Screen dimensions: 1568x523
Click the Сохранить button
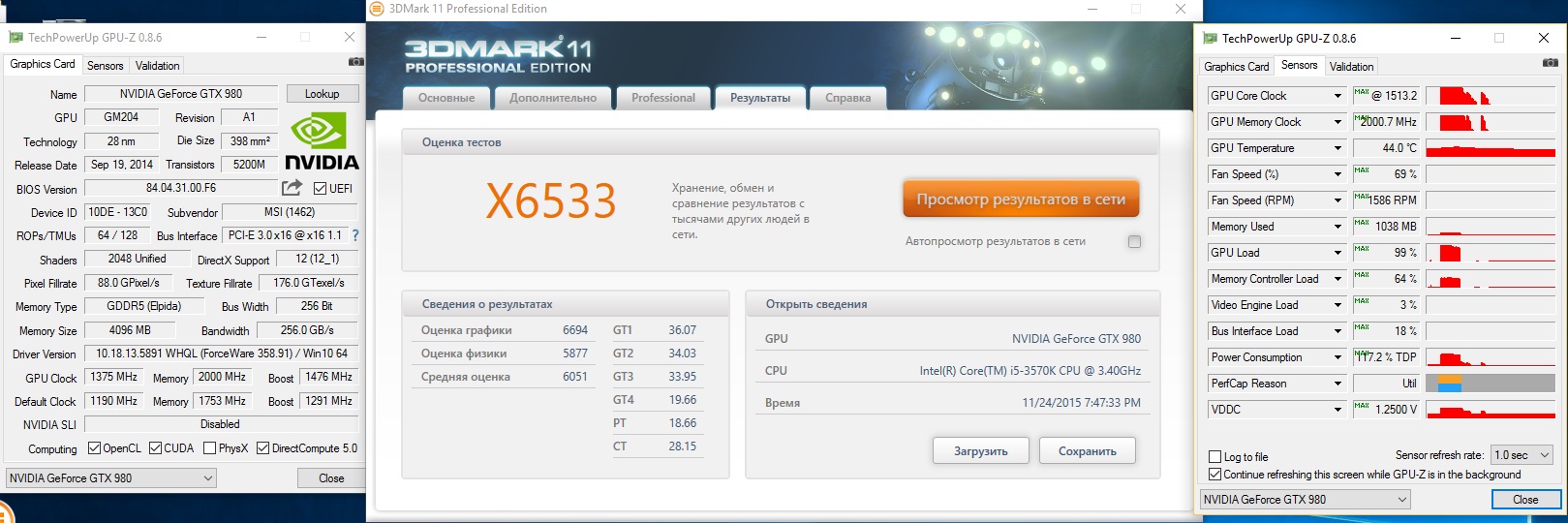coord(1088,451)
